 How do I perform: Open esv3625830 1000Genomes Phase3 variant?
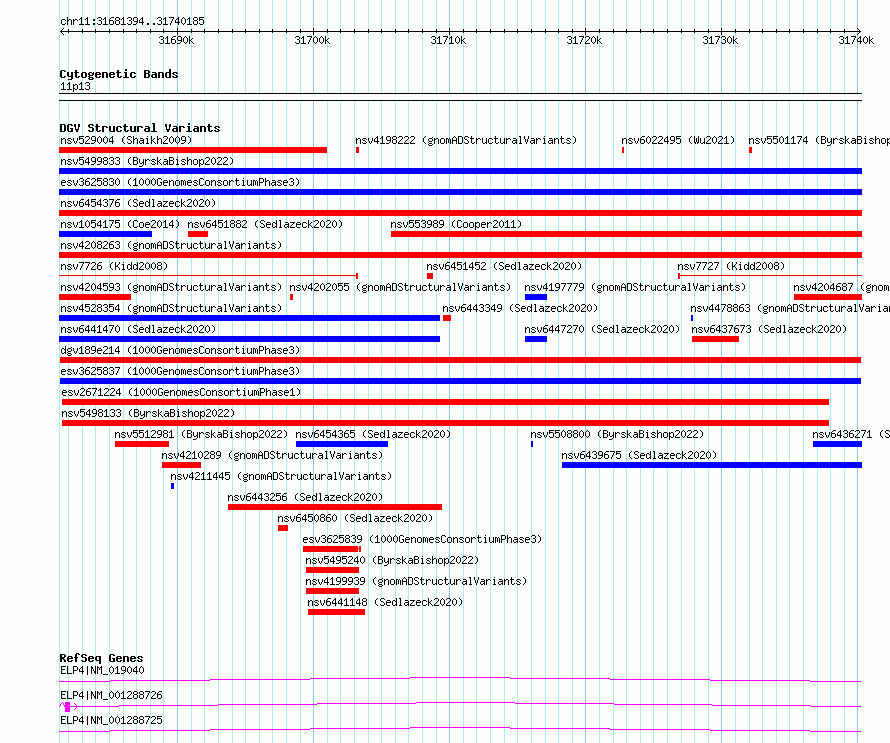coord(180,182)
